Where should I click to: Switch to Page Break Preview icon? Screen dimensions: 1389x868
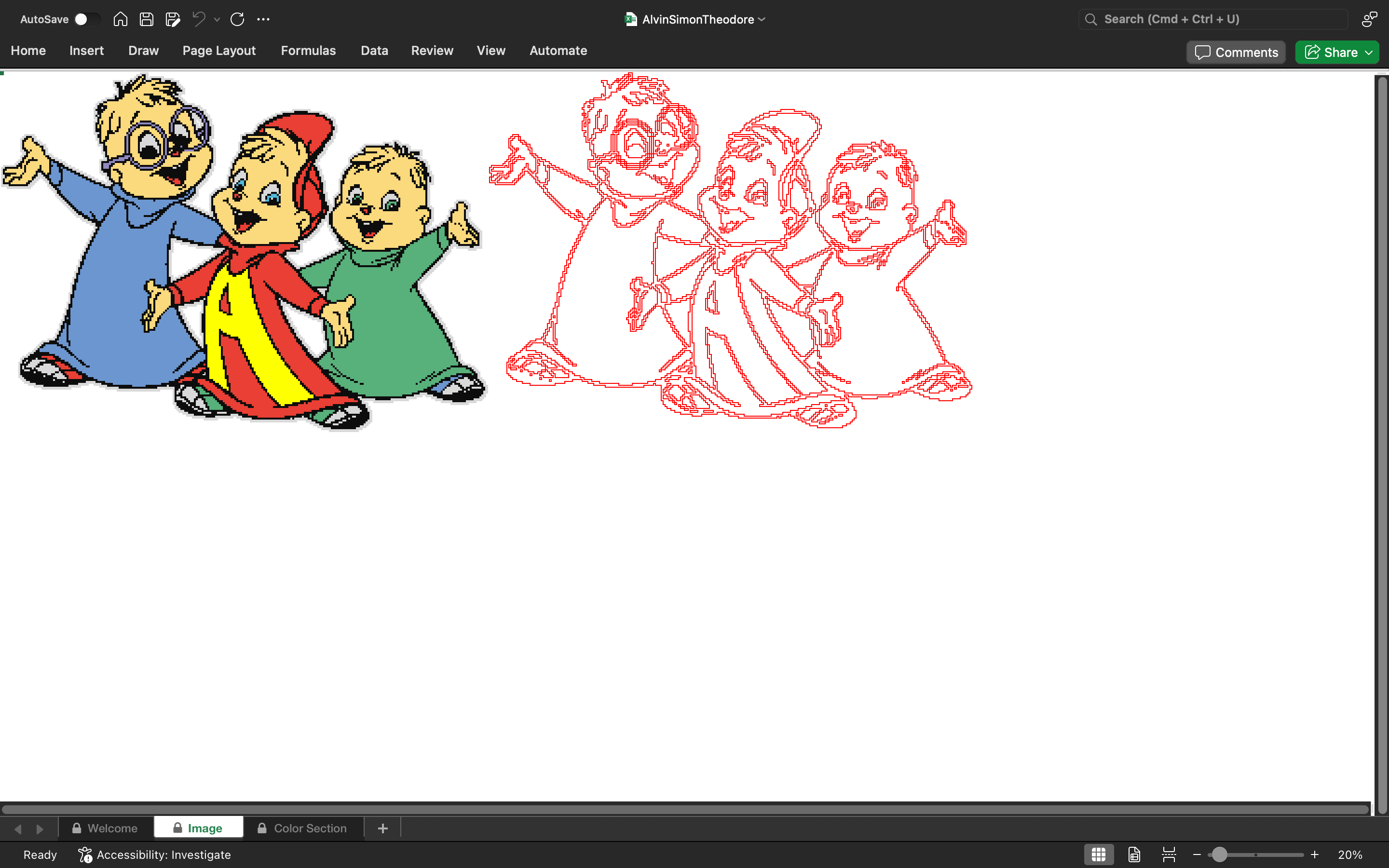pyautogui.click(x=1169, y=855)
